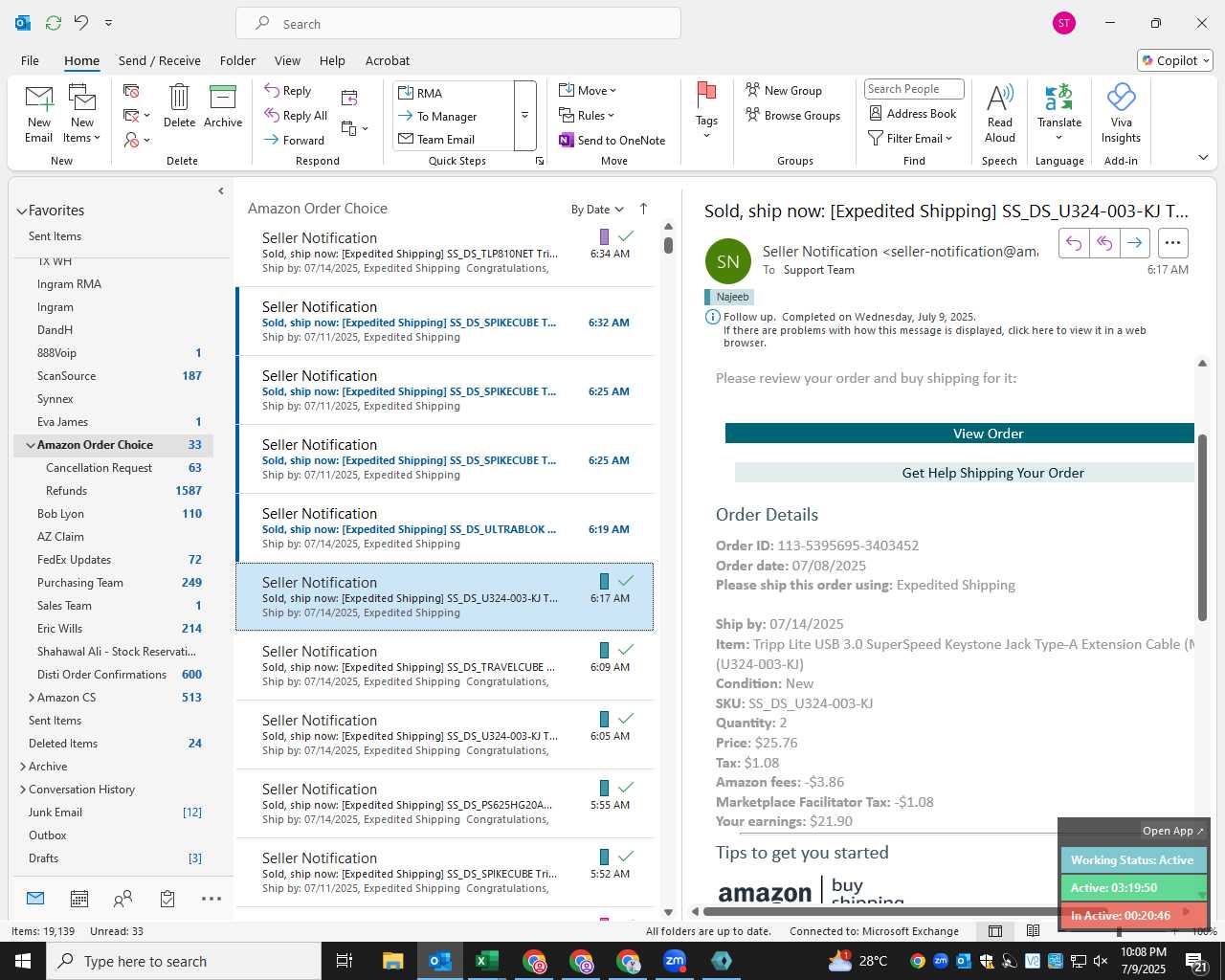Collapse the Favorites section
This screenshot has height=980, width=1225.
tap(21, 211)
